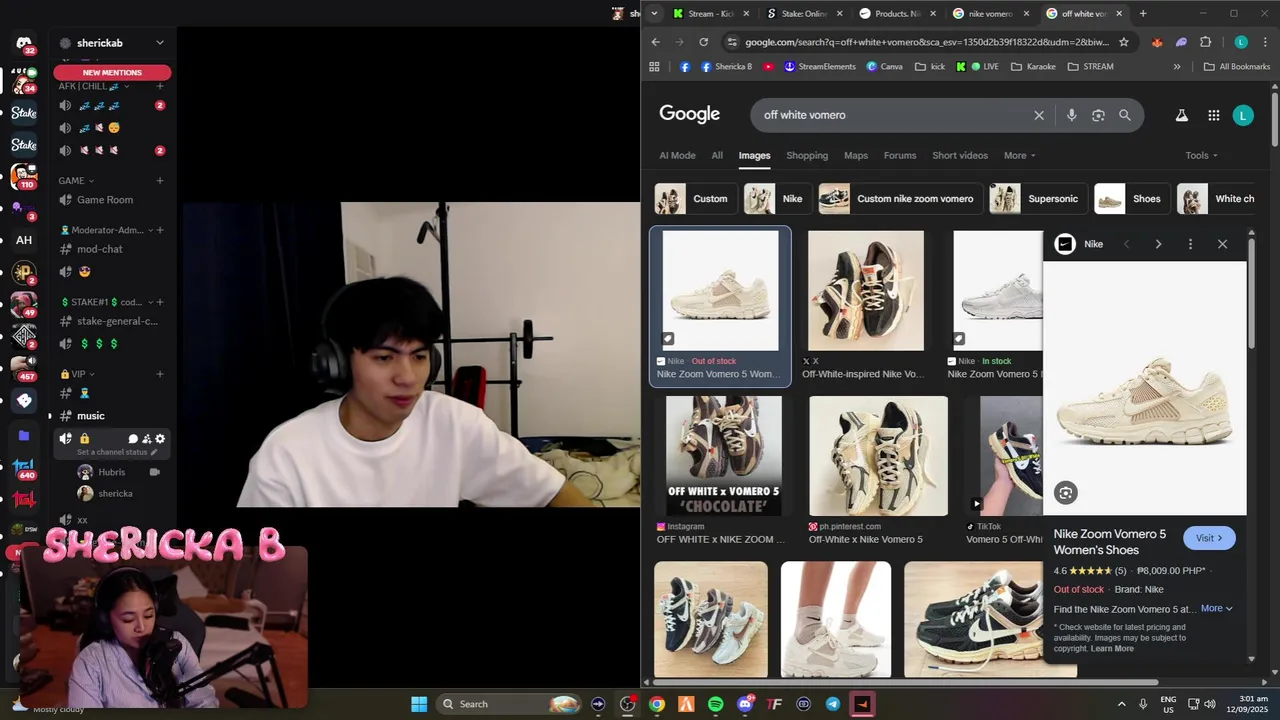Collapse the GAME category
Viewport: 1280px width, 720px height.
pos(76,181)
